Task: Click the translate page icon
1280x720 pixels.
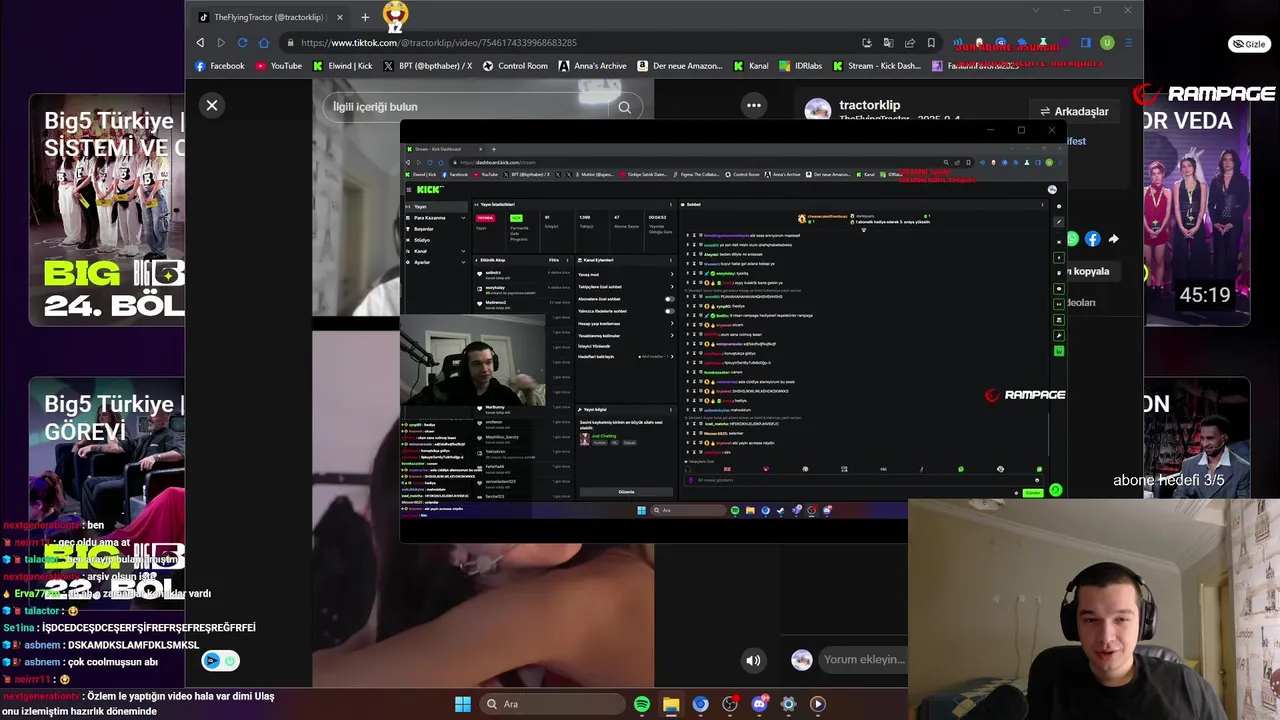Action: pos(888,43)
